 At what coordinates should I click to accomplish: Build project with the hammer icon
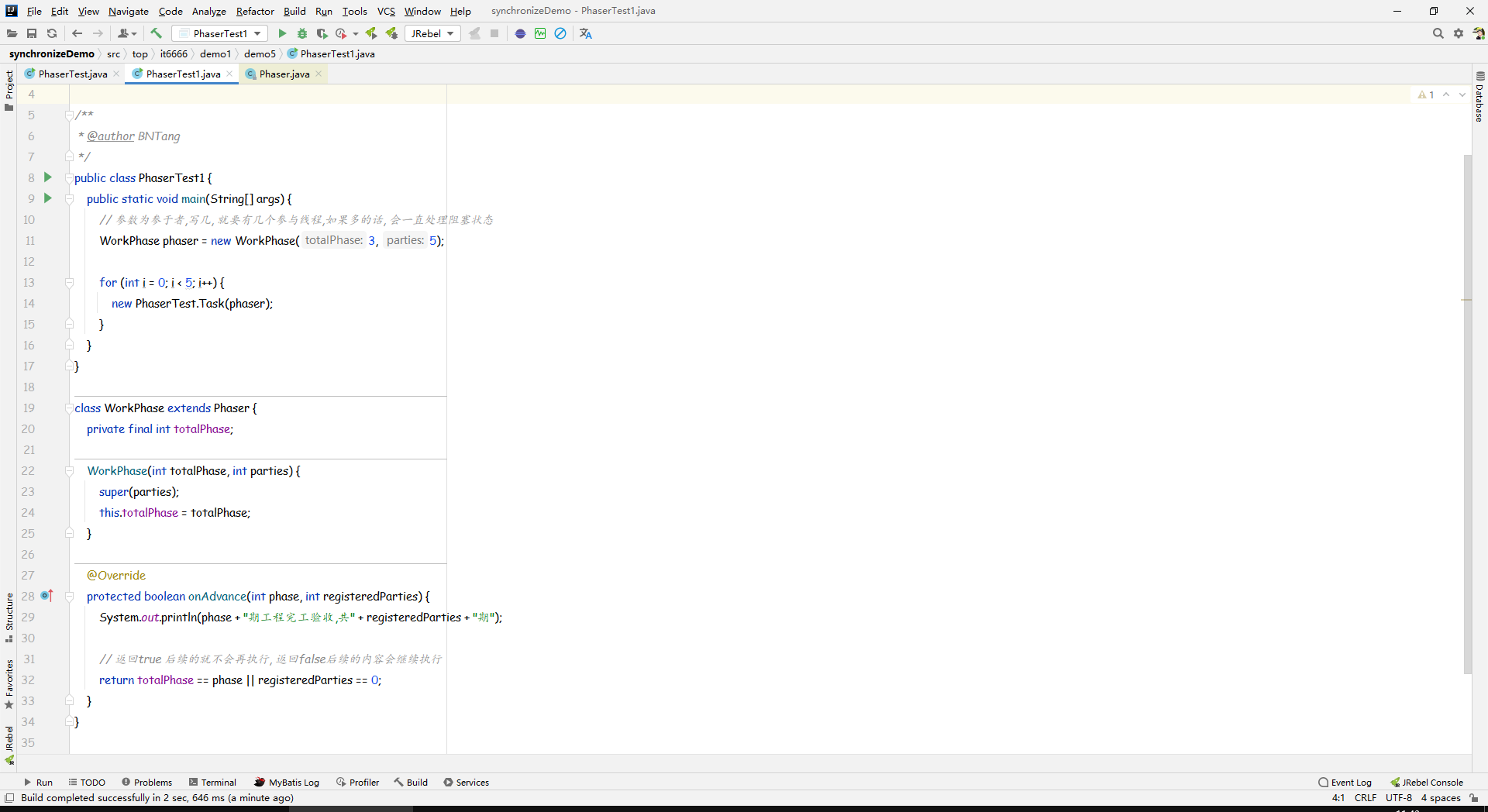coord(156,33)
